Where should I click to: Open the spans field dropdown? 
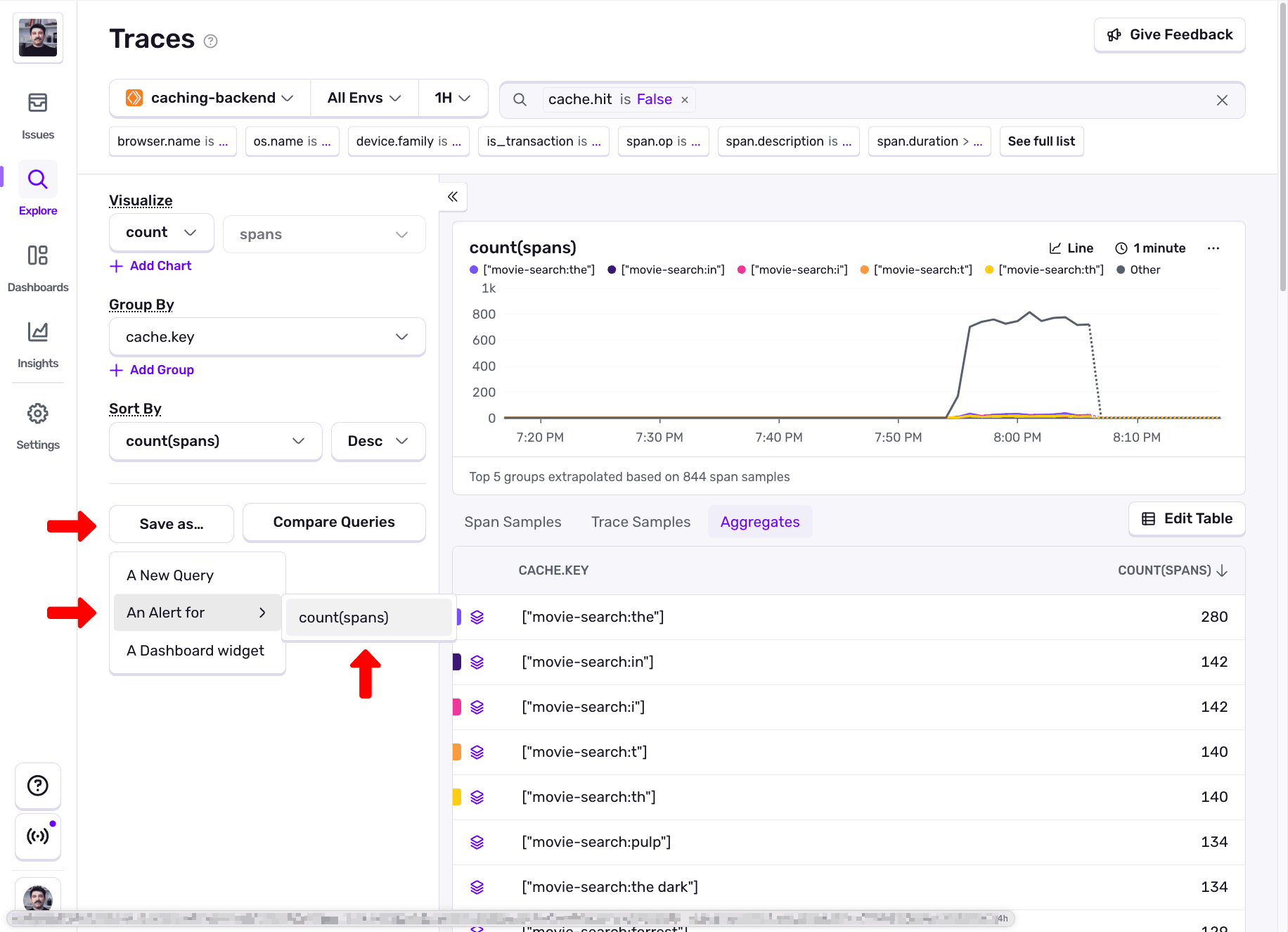coord(324,234)
